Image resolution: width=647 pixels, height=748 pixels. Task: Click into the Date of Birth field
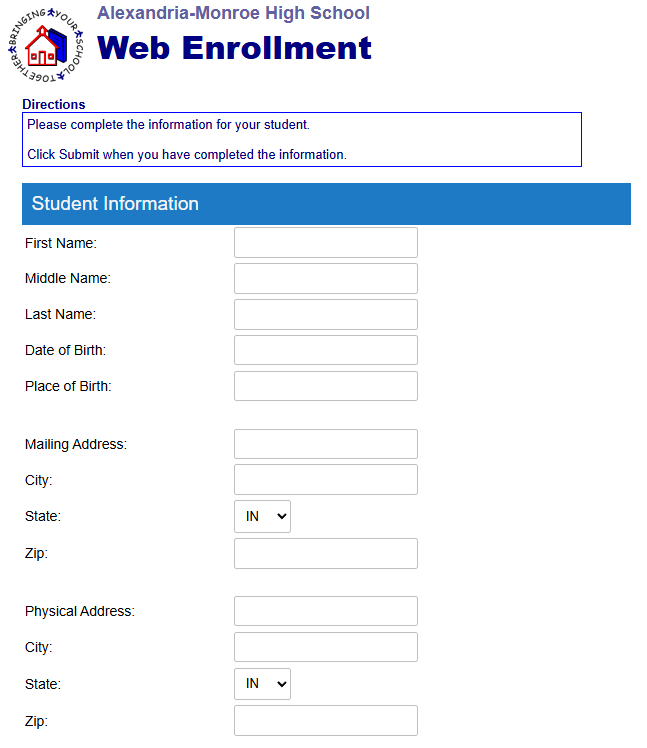coord(325,351)
